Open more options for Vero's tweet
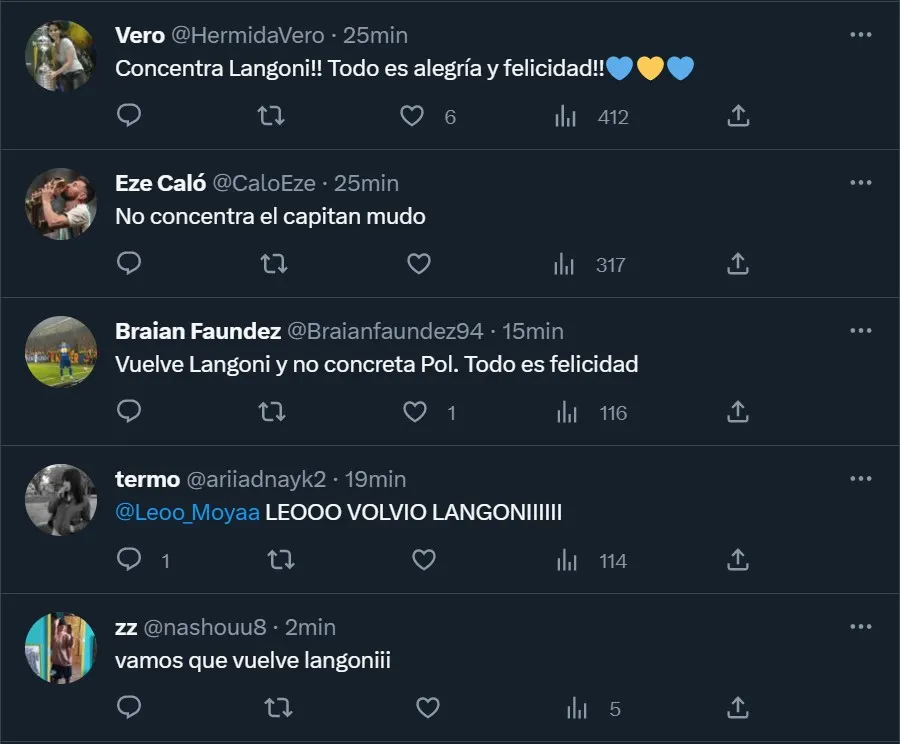900x744 pixels. tap(860, 35)
